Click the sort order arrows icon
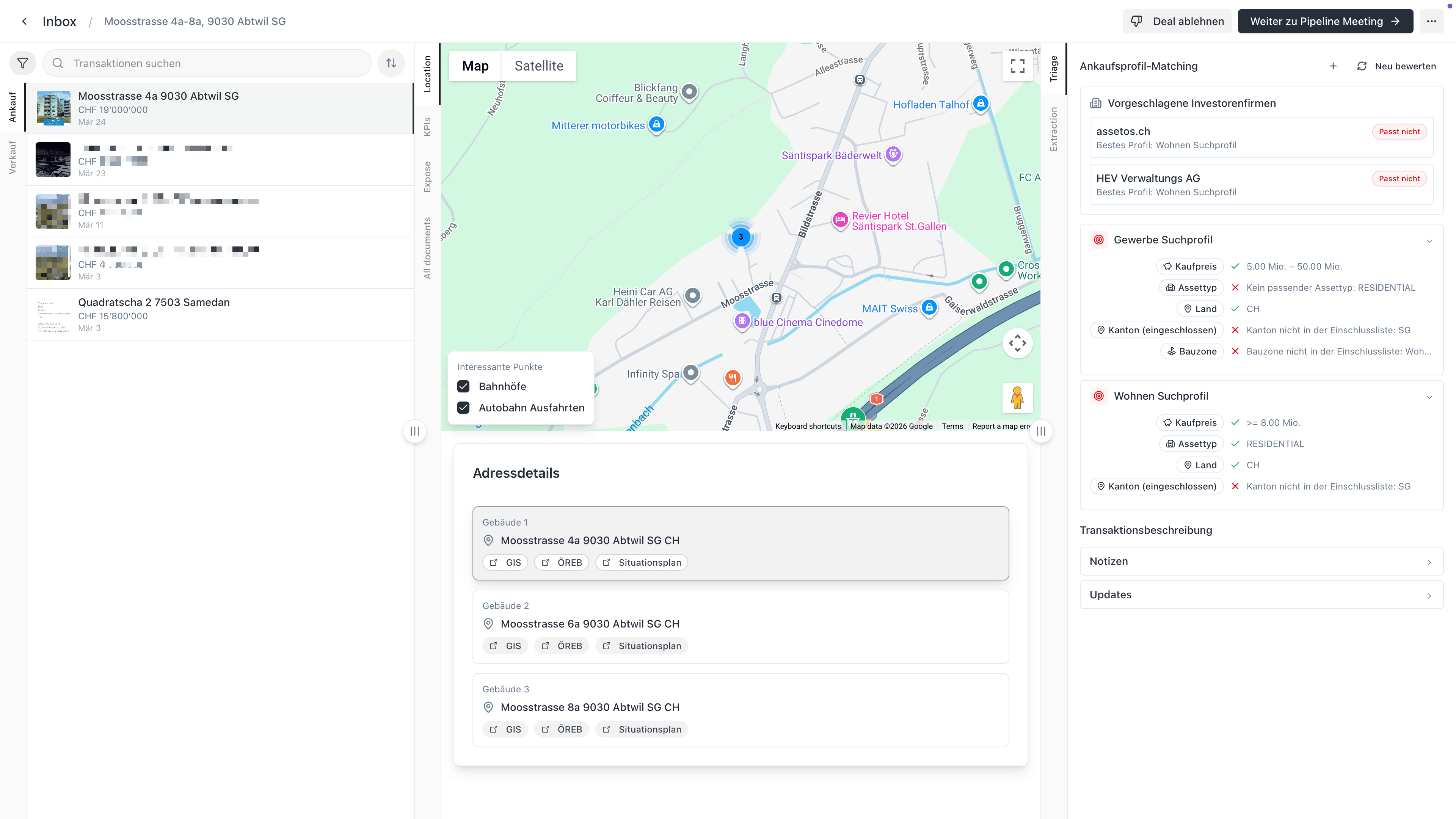This screenshot has width=1456, height=819. pos(391,63)
